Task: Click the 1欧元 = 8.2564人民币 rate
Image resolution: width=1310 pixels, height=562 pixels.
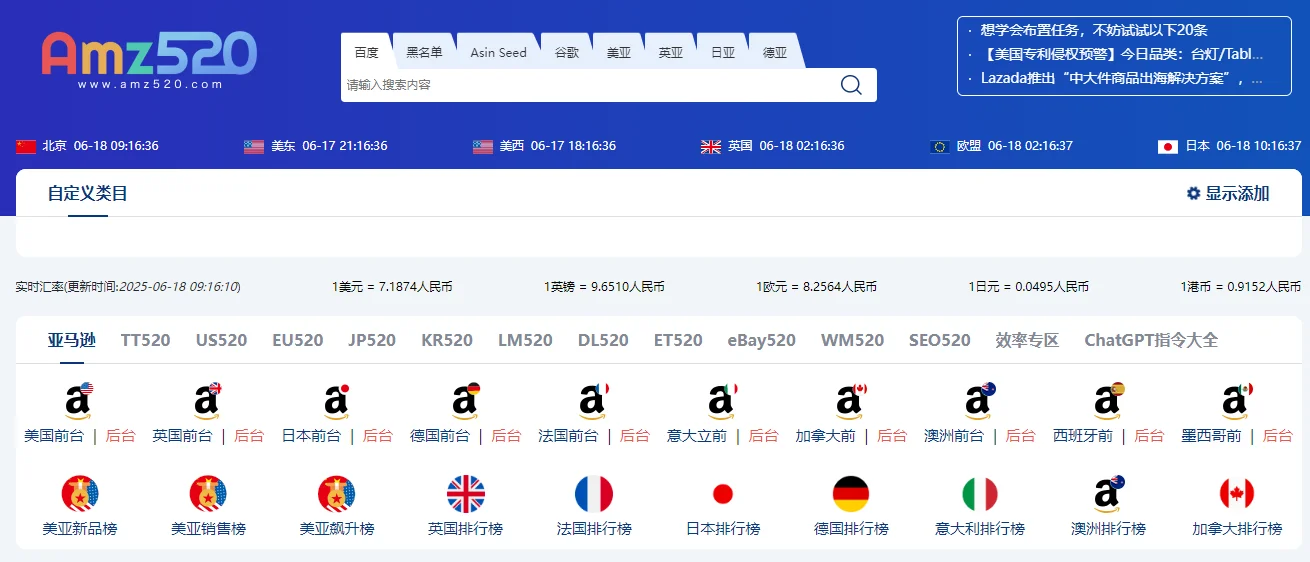Action: [x=817, y=286]
